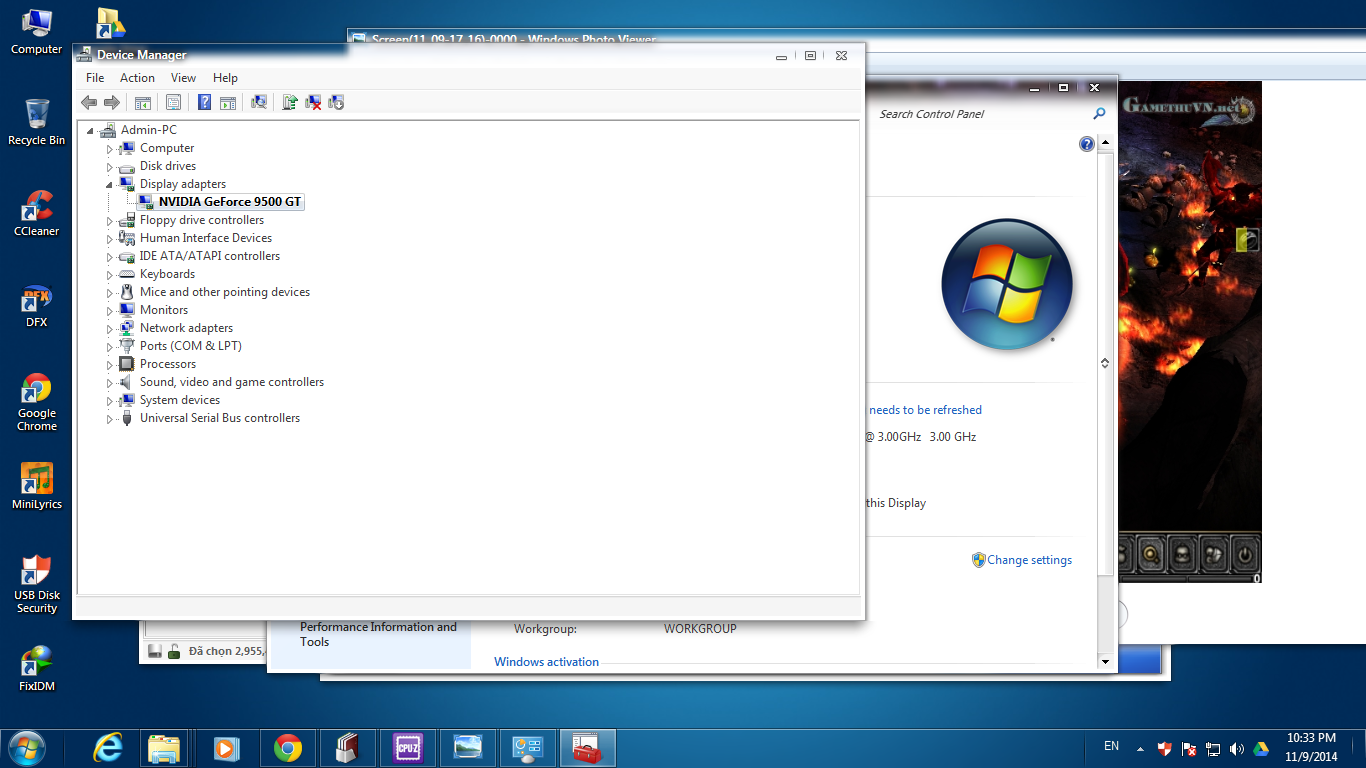Expand the Keyboards category
This screenshot has height=768, width=1366.
click(x=110, y=275)
